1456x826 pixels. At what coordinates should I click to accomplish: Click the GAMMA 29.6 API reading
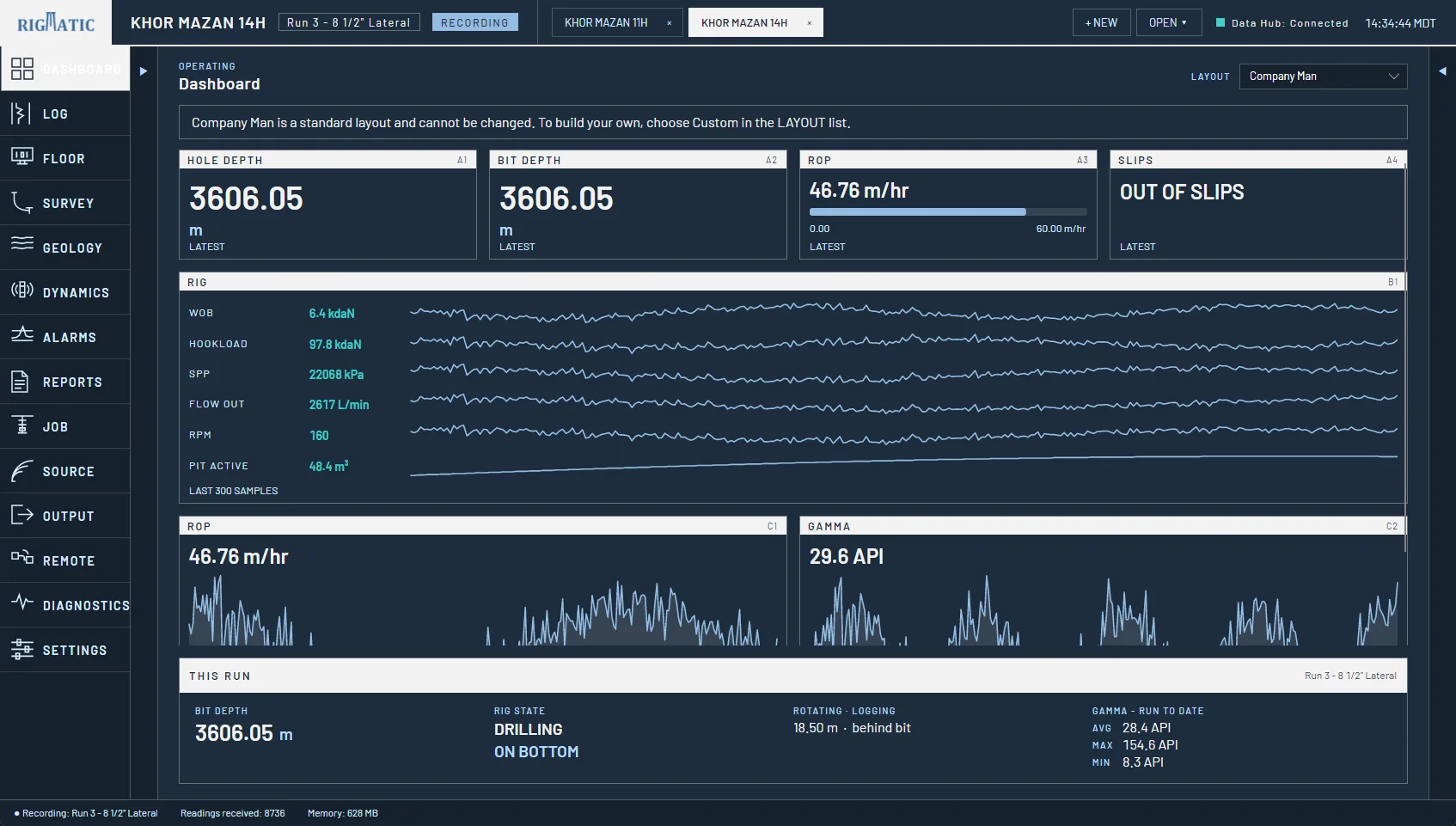point(847,557)
